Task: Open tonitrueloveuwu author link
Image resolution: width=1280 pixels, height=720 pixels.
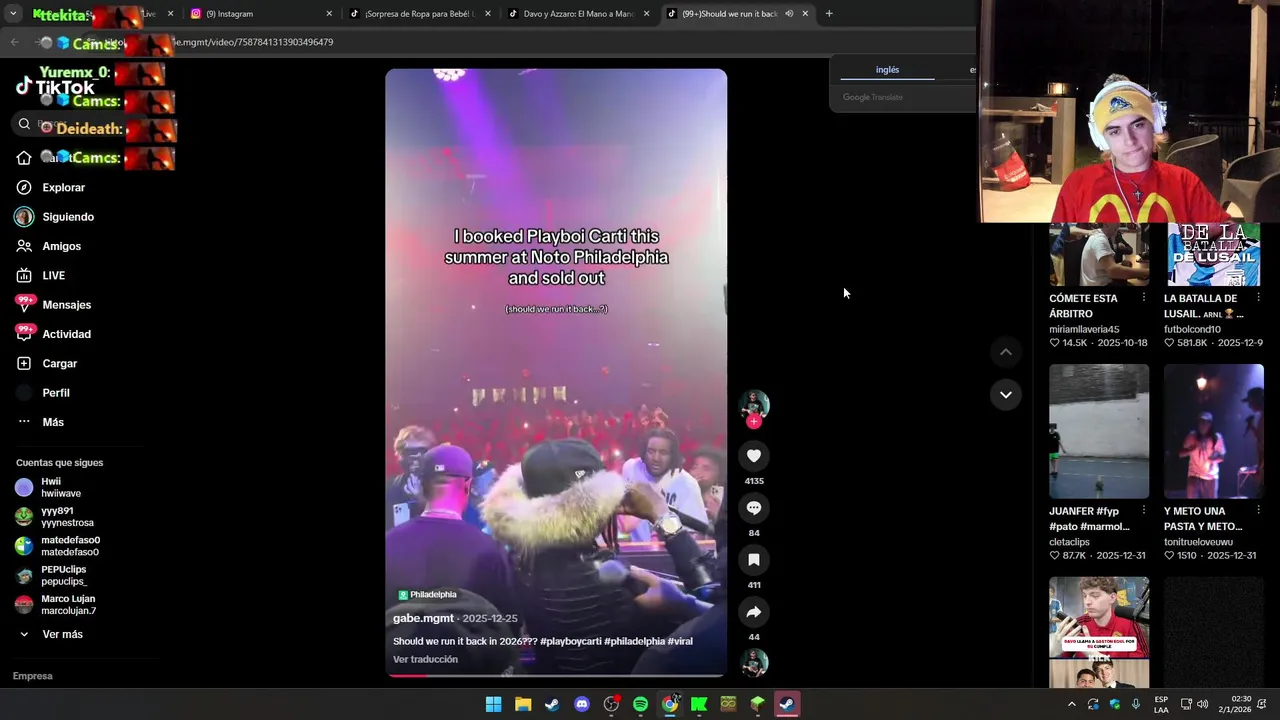Action: pos(1198,542)
